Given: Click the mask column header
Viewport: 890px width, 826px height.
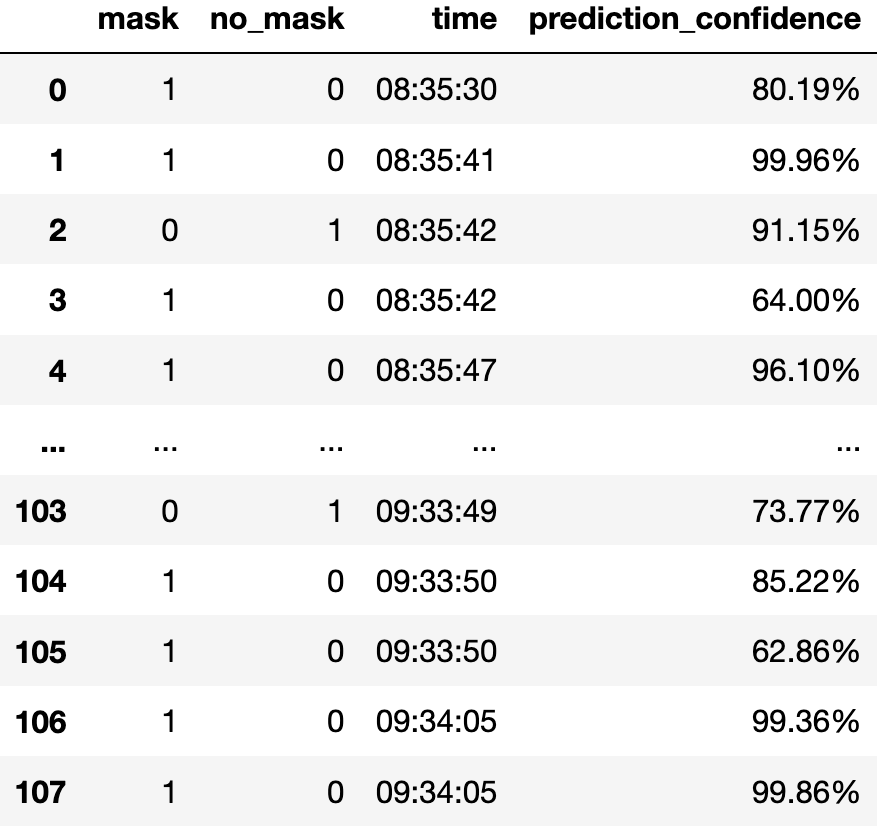Looking at the screenshot, I should (138, 21).
